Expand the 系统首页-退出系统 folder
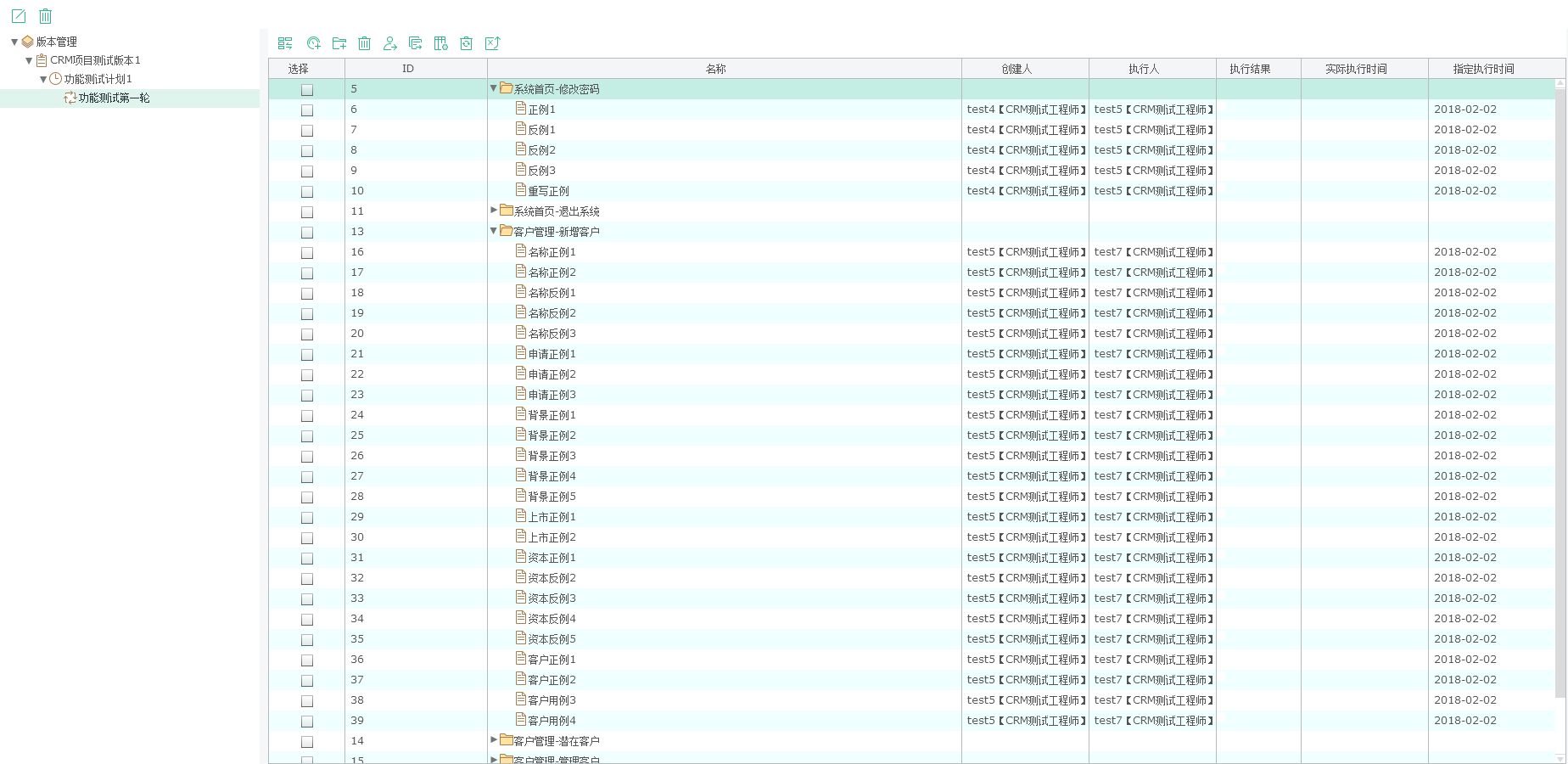Screen dimensions: 1568x764 click(494, 210)
